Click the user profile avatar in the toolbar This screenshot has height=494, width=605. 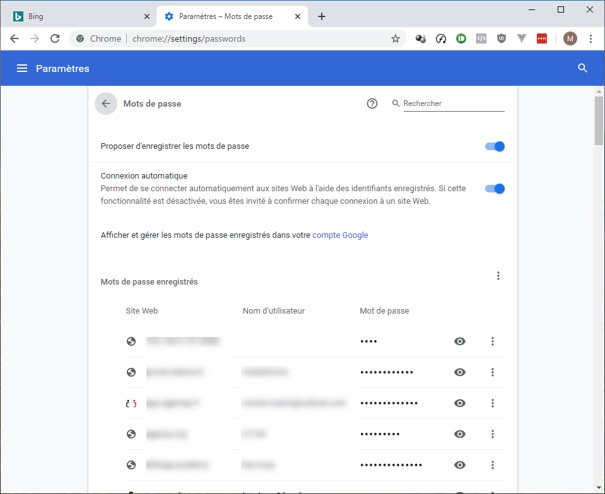[570, 39]
